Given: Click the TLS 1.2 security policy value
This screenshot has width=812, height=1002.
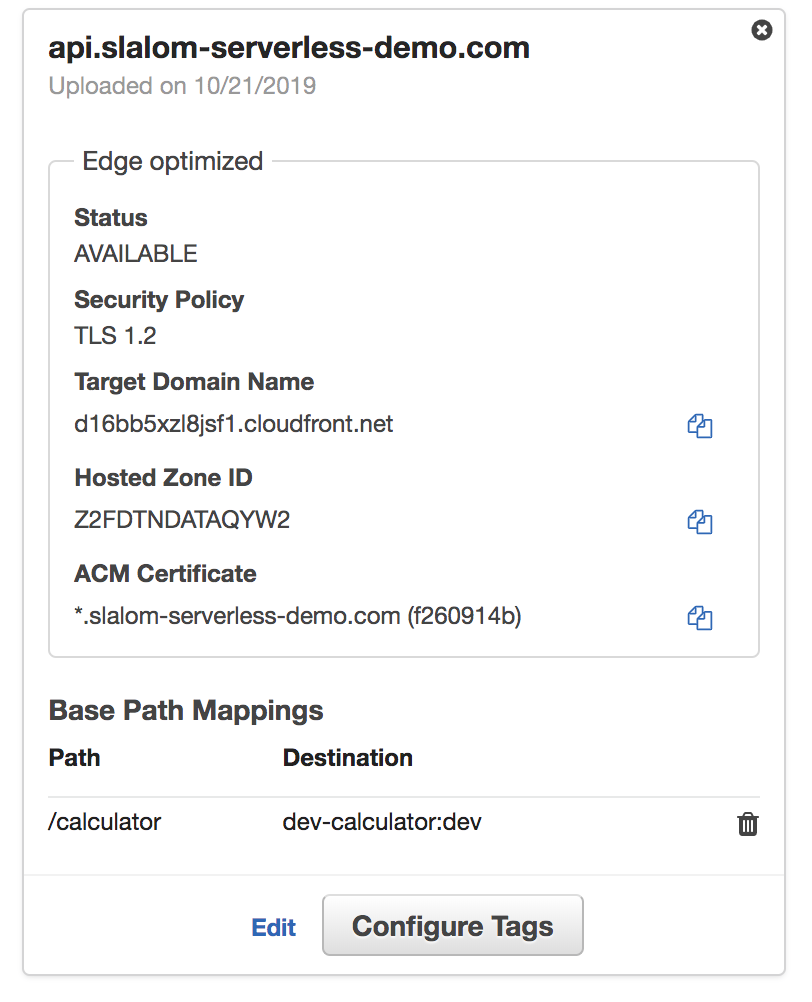Looking at the screenshot, I should coord(115,336).
